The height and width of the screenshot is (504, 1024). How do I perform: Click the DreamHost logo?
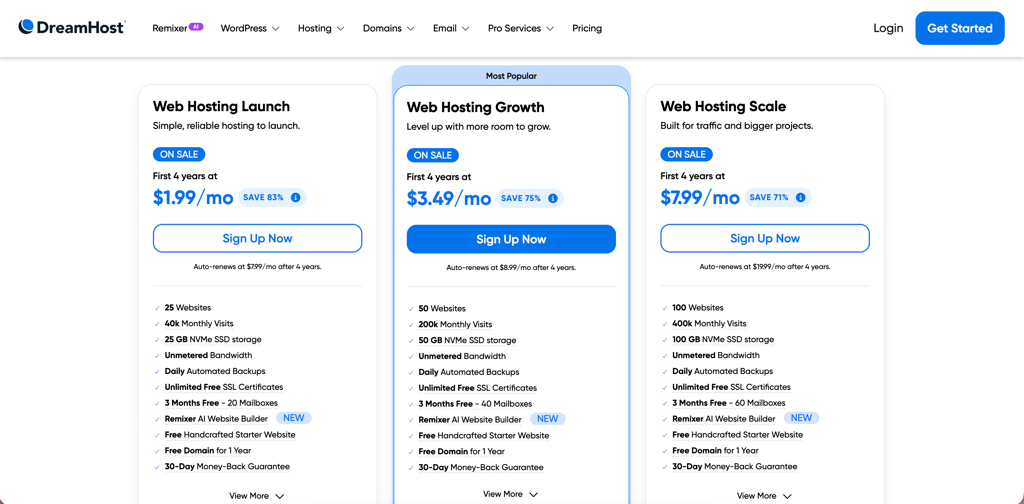72,27
